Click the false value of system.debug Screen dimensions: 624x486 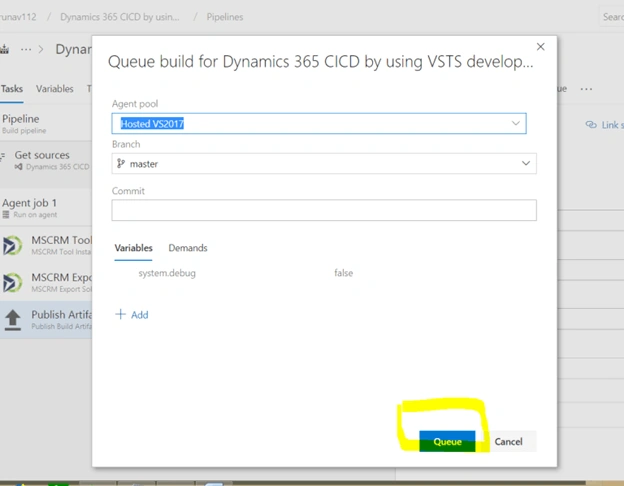(x=343, y=273)
